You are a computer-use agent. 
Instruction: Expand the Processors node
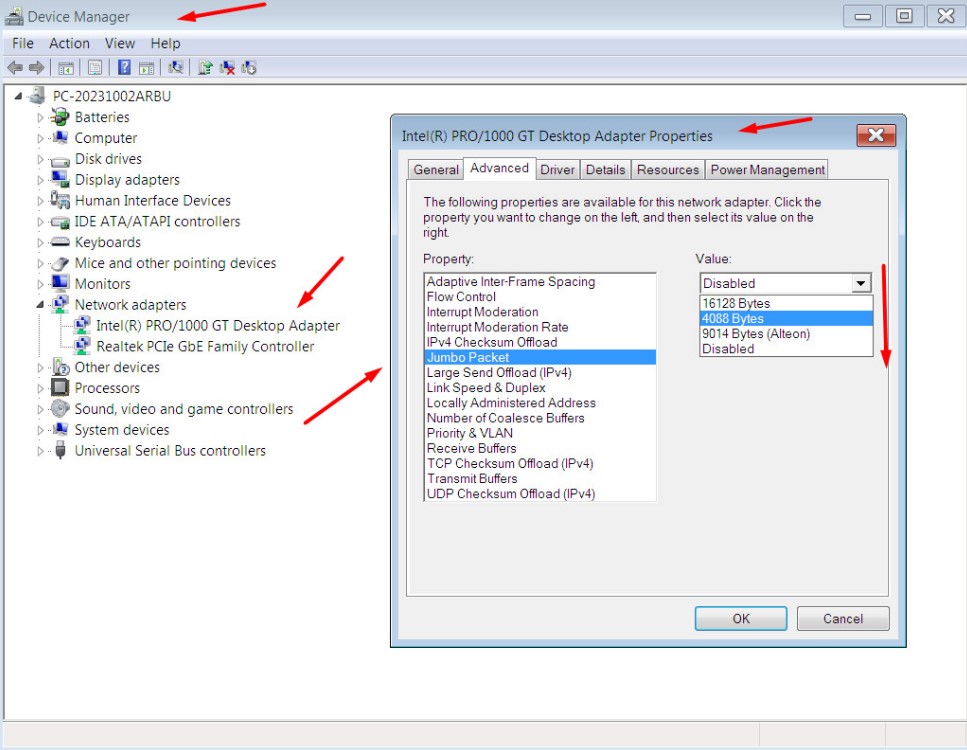tap(40, 388)
